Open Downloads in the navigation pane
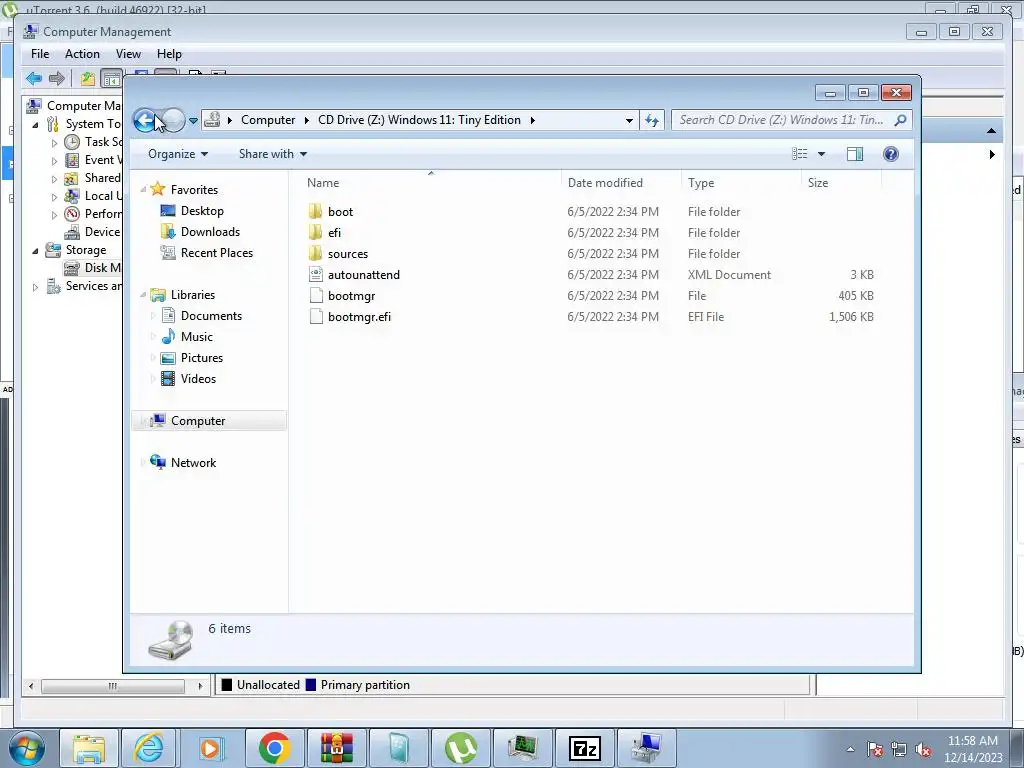 (x=210, y=232)
